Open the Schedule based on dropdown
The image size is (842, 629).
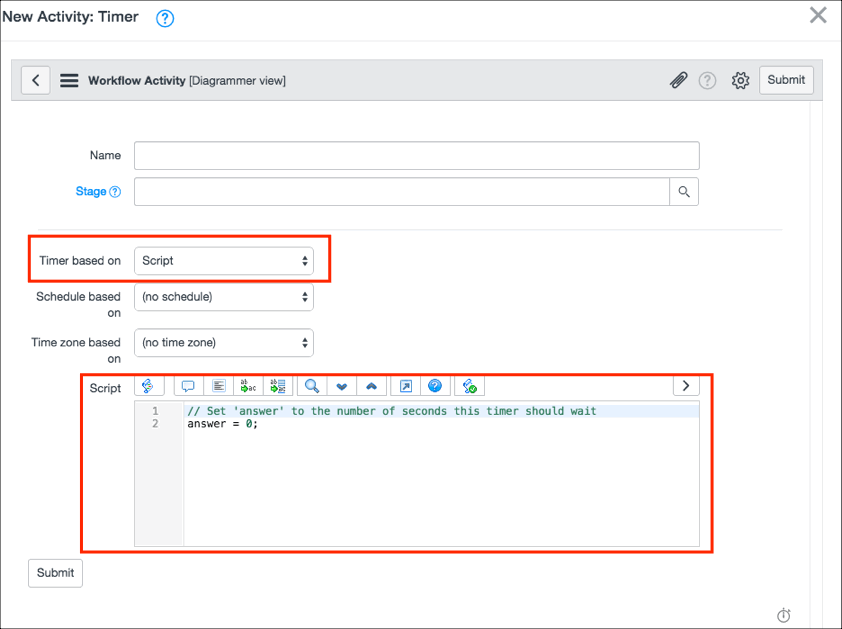[x=224, y=296]
